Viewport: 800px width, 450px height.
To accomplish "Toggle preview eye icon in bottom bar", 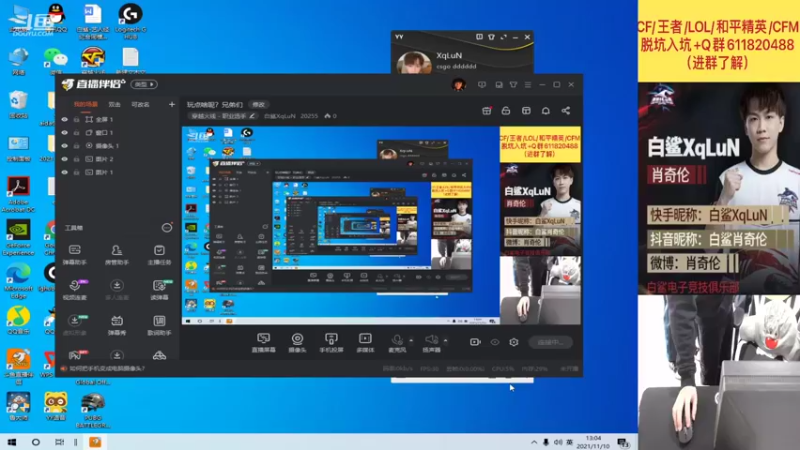I will pyautogui.click(x=495, y=342).
